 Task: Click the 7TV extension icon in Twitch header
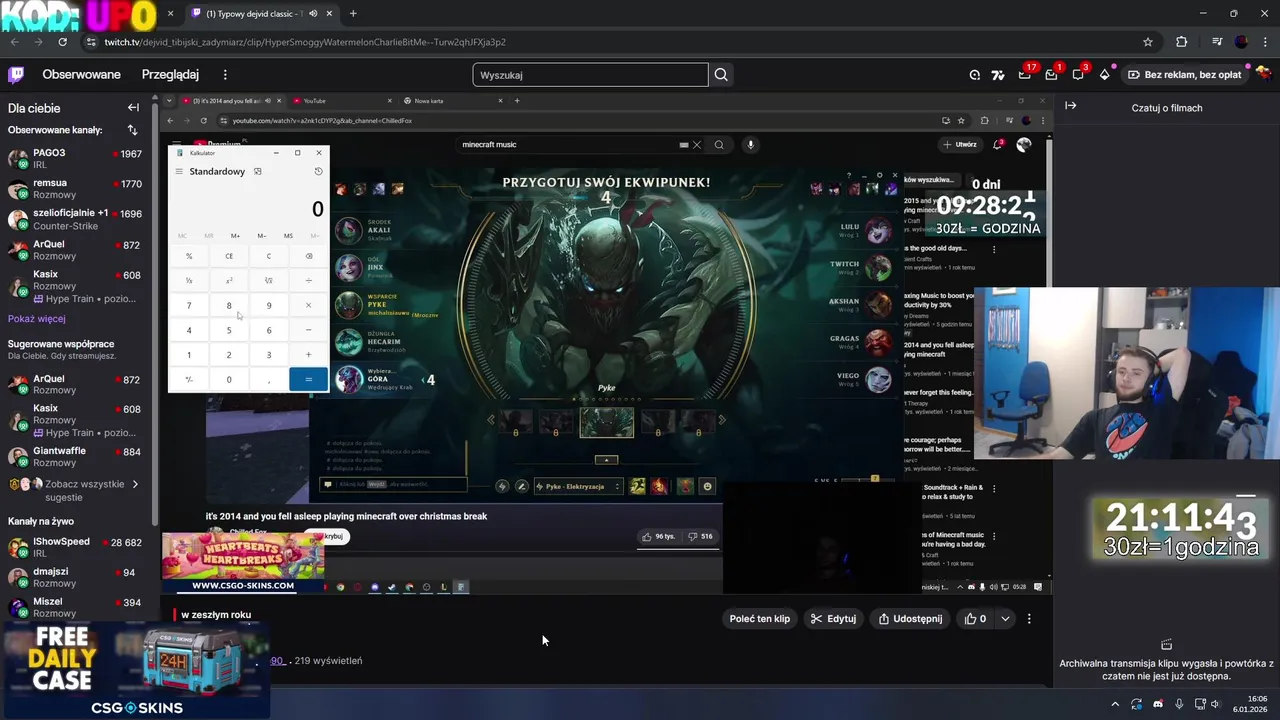pyautogui.click(x=998, y=74)
